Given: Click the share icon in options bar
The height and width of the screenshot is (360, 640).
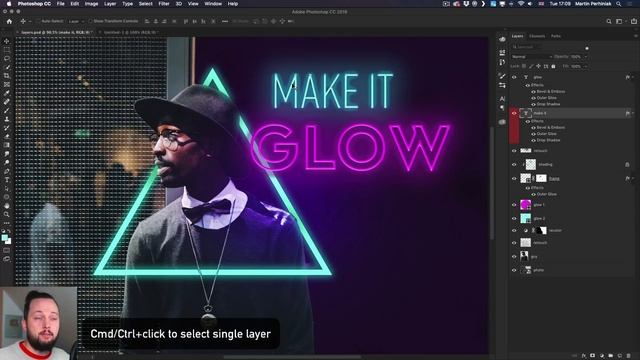Looking at the screenshot, I should 634,21.
